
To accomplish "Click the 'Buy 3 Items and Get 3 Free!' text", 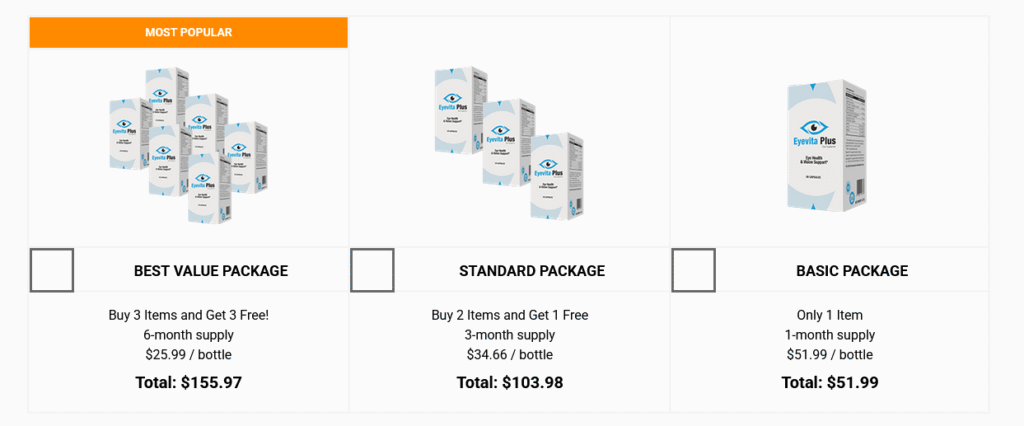I will (x=189, y=315).
